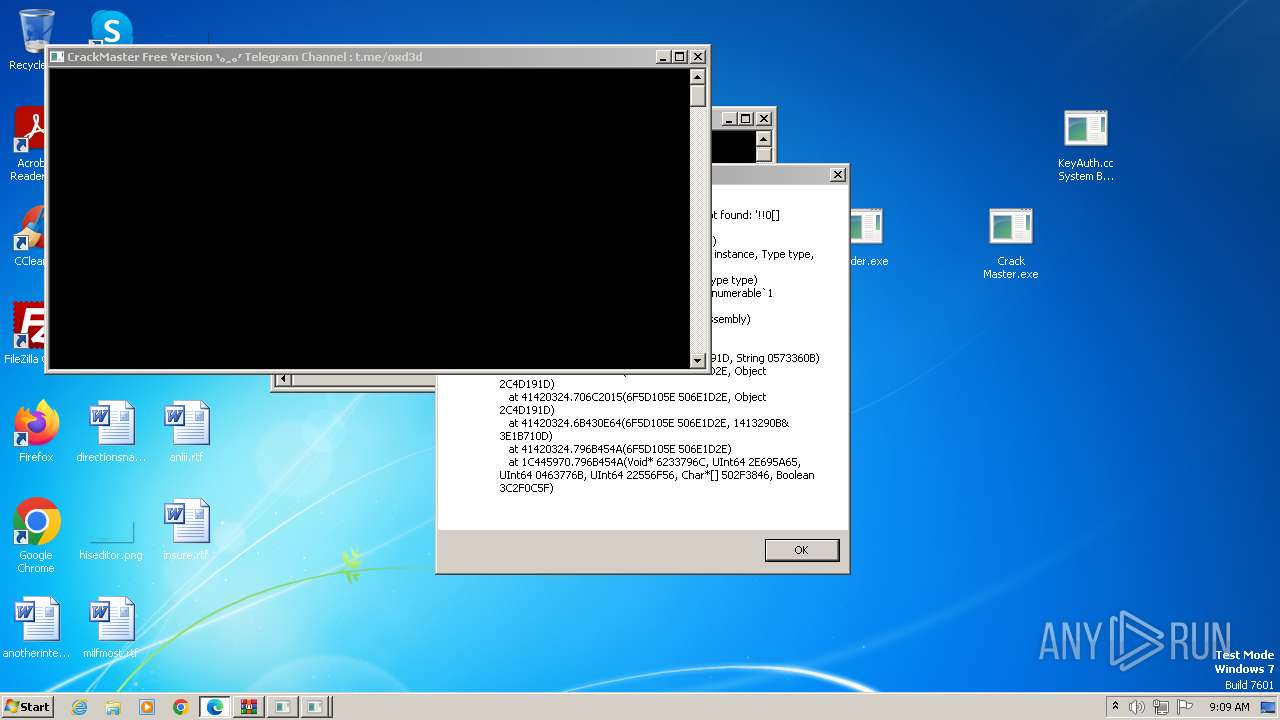
Task: Select the insure.rtf document icon
Action: pos(186,530)
